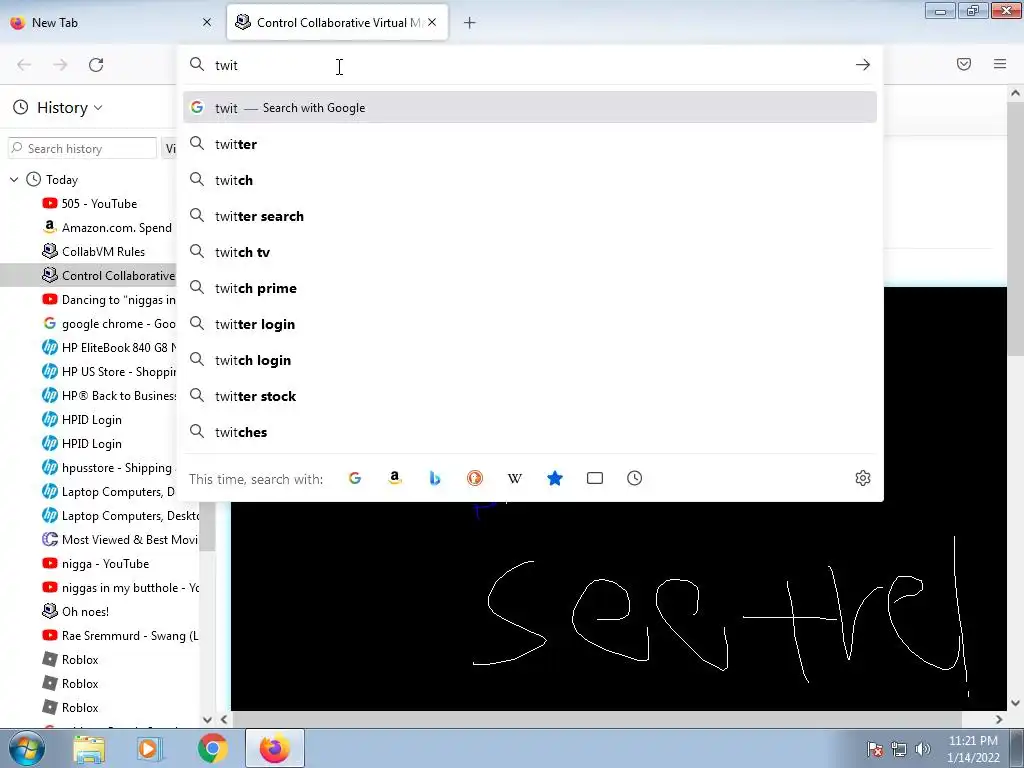Open '505 - YouTube' history entry
Viewport: 1024px width, 768px height.
coord(99,204)
